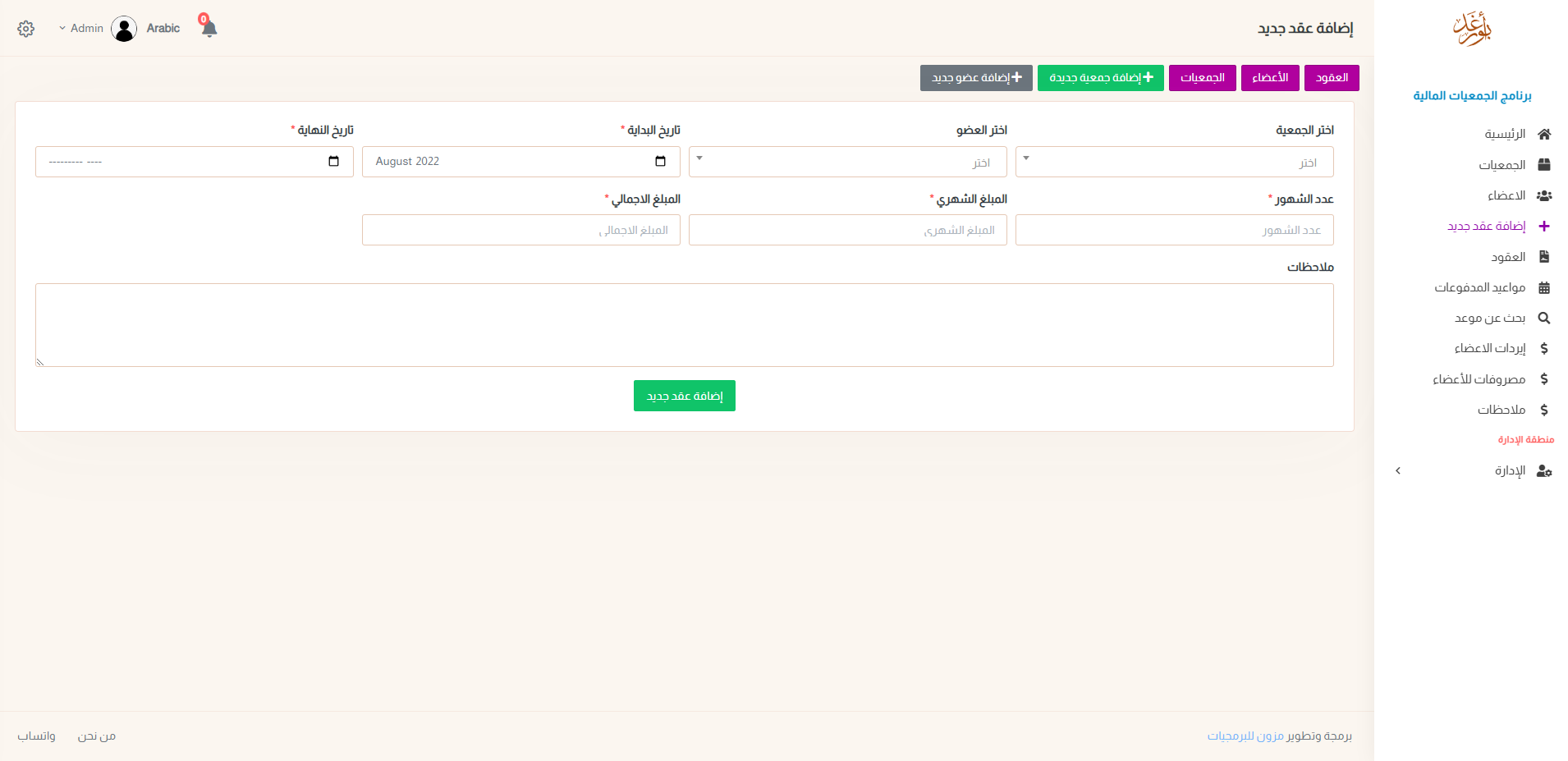
Task: Open the start date calendar picker icon
Action: point(660,162)
